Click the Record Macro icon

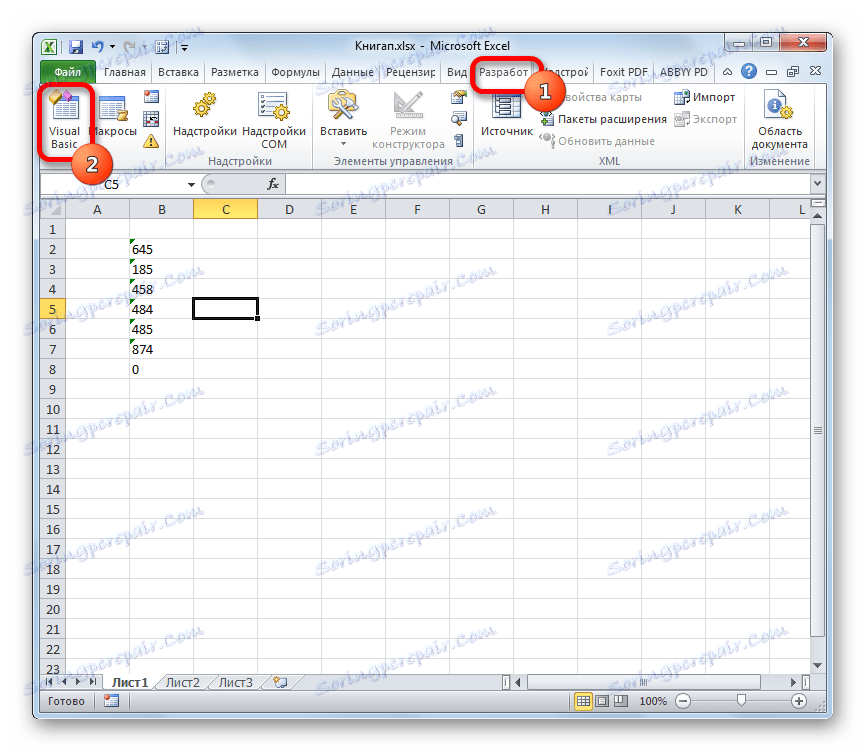coord(151,97)
